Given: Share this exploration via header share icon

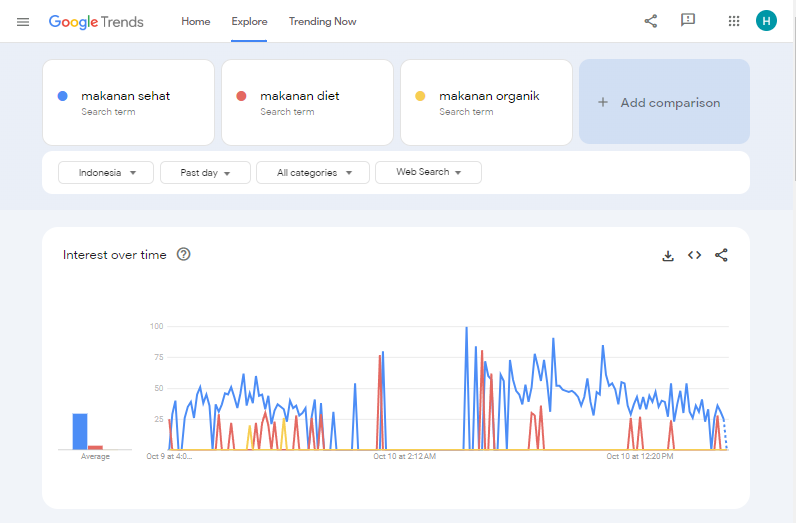Looking at the screenshot, I should 651,21.
